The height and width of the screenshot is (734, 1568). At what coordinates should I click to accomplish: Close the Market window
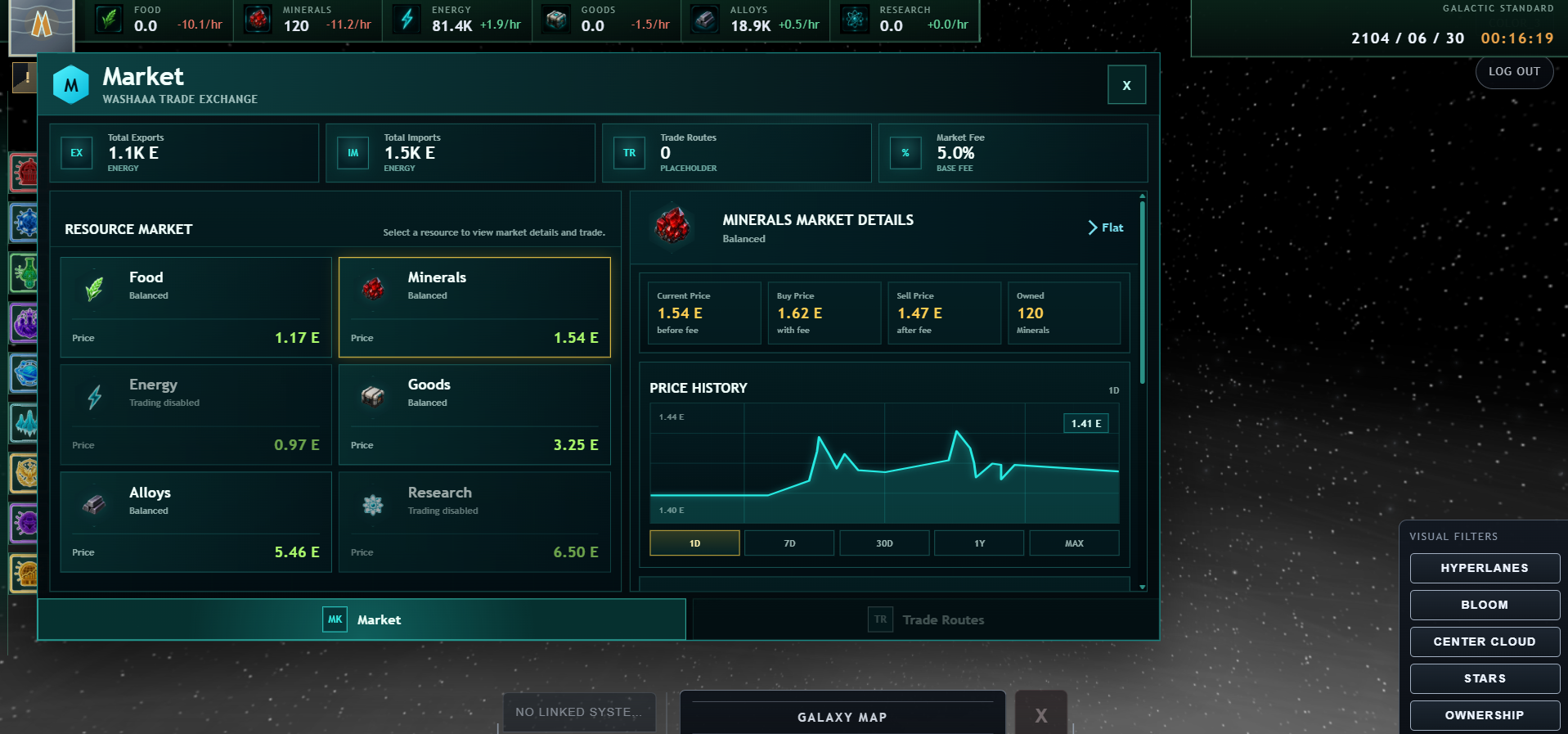[x=1126, y=85]
